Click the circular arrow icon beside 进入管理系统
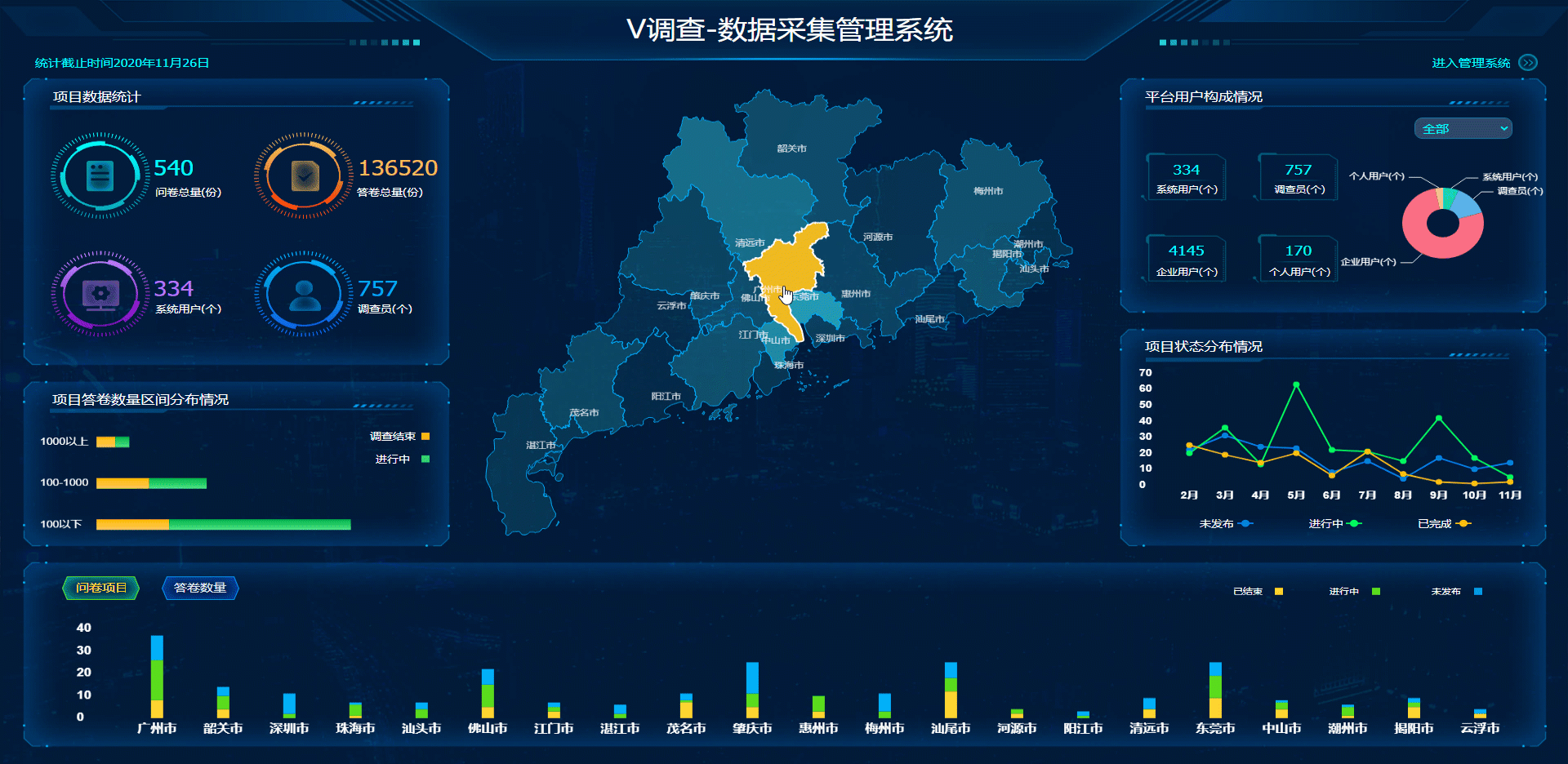 pyautogui.click(x=1528, y=63)
